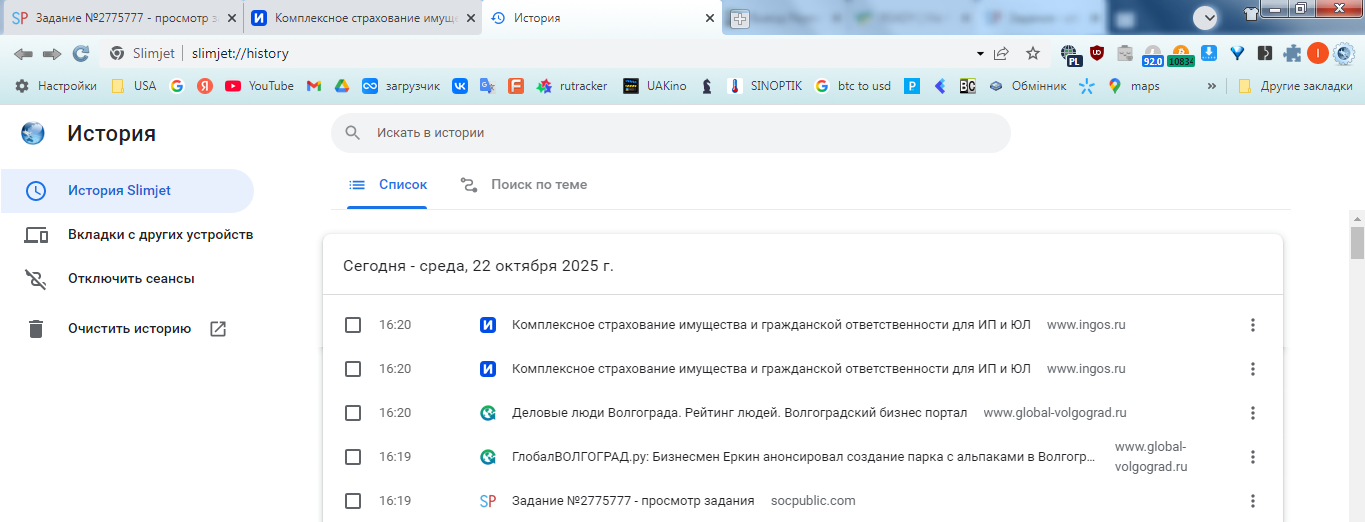Open the T-shirt theme icon

[x=1251, y=13]
